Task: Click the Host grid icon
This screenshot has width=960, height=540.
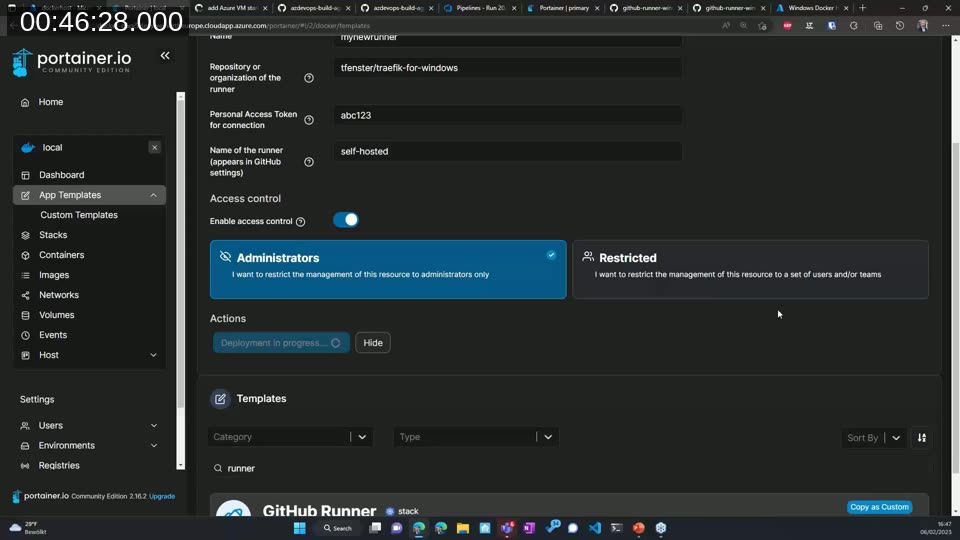Action: (25, 355)
